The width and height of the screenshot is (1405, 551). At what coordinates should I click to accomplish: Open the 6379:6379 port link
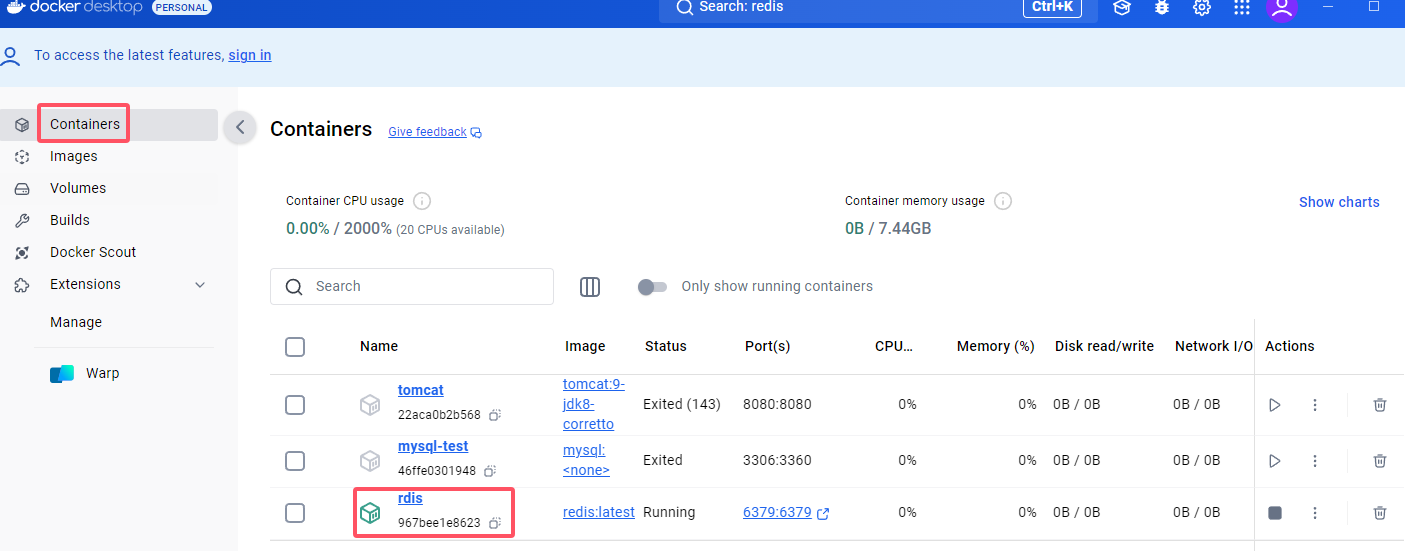(x=777, y=512)
